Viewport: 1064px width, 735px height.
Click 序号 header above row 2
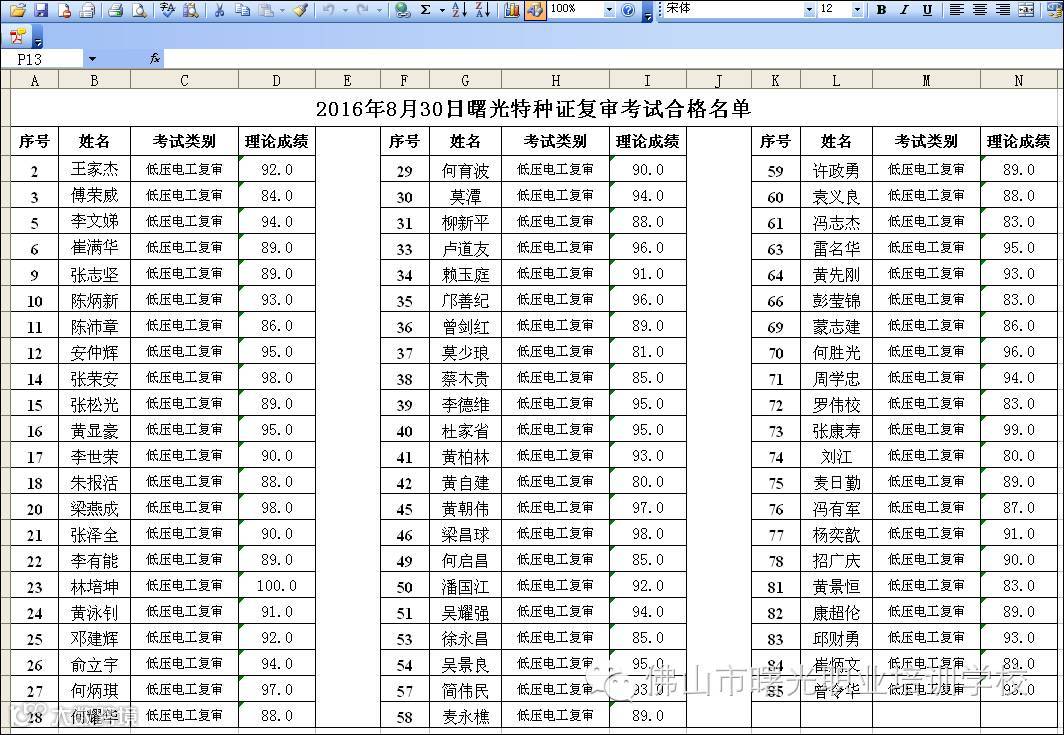[35, 141]
